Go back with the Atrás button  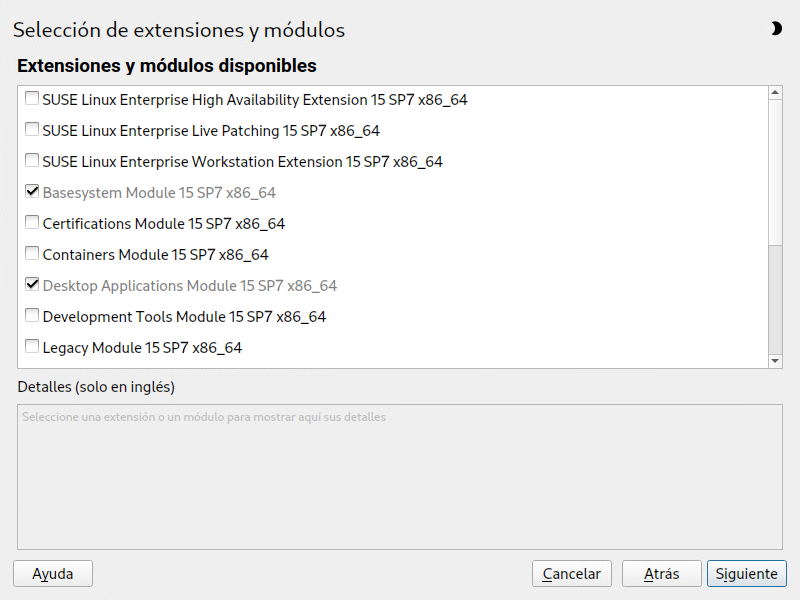pos(661,573)
